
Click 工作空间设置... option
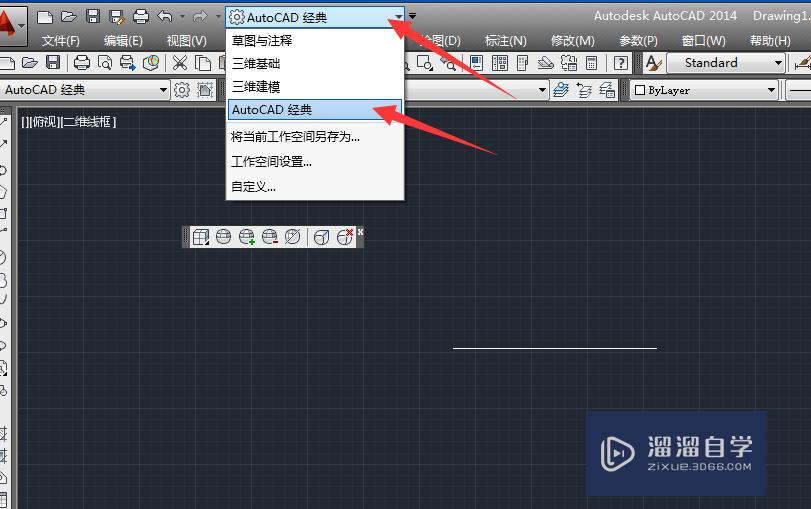tap(314, 162)
